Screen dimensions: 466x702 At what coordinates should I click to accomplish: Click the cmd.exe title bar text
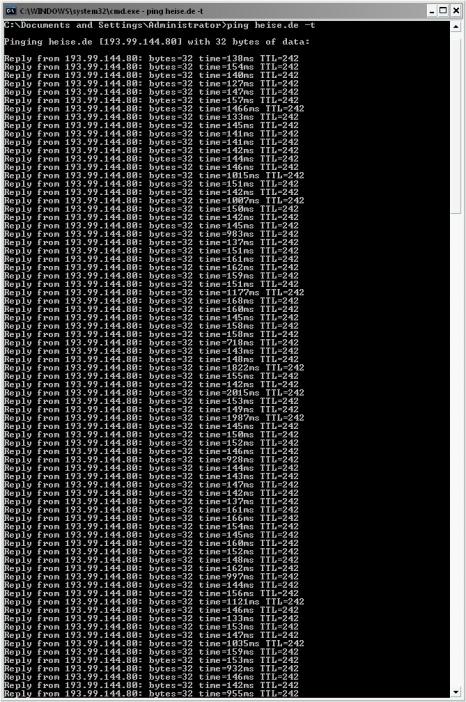[111, 11]
